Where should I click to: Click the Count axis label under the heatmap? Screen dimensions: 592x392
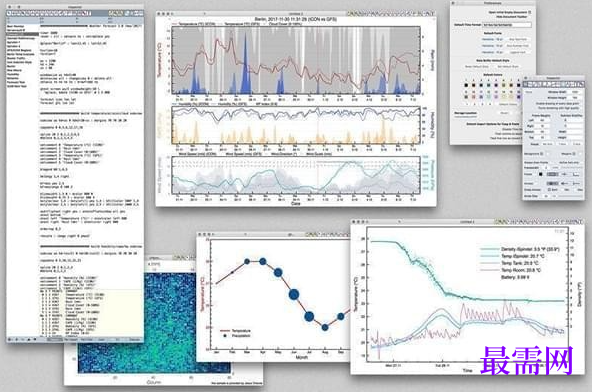[153, 383]
